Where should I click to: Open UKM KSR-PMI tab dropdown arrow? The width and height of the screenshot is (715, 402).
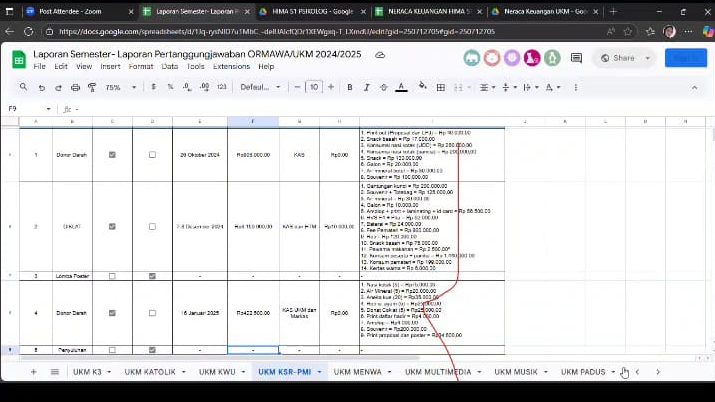320,372
